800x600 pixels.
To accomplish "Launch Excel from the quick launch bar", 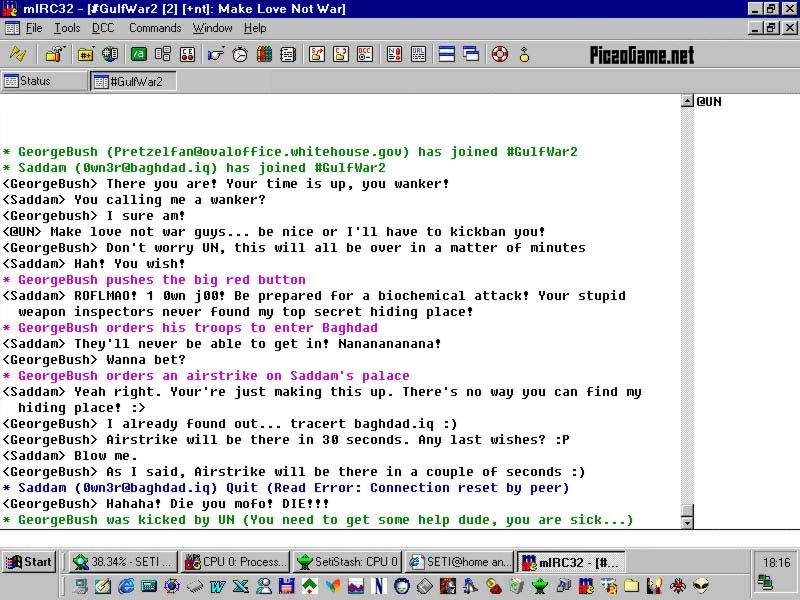I will [x=241, y=586].
